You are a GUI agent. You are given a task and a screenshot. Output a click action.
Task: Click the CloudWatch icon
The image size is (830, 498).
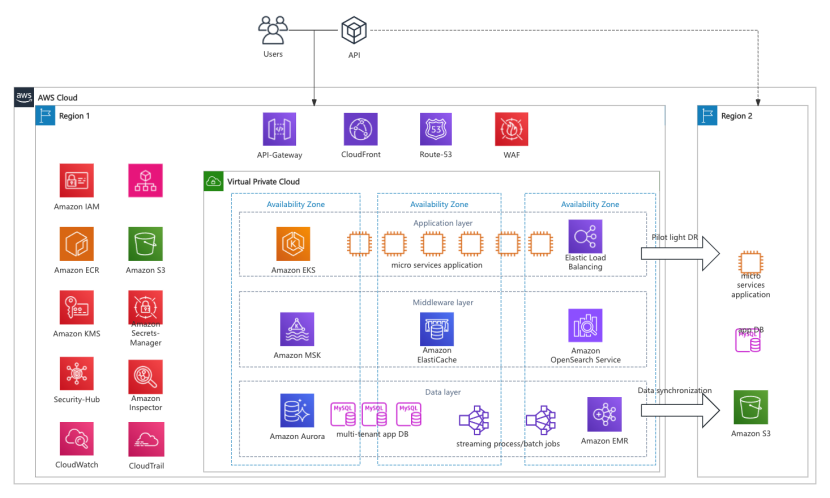tap(77, 439)
